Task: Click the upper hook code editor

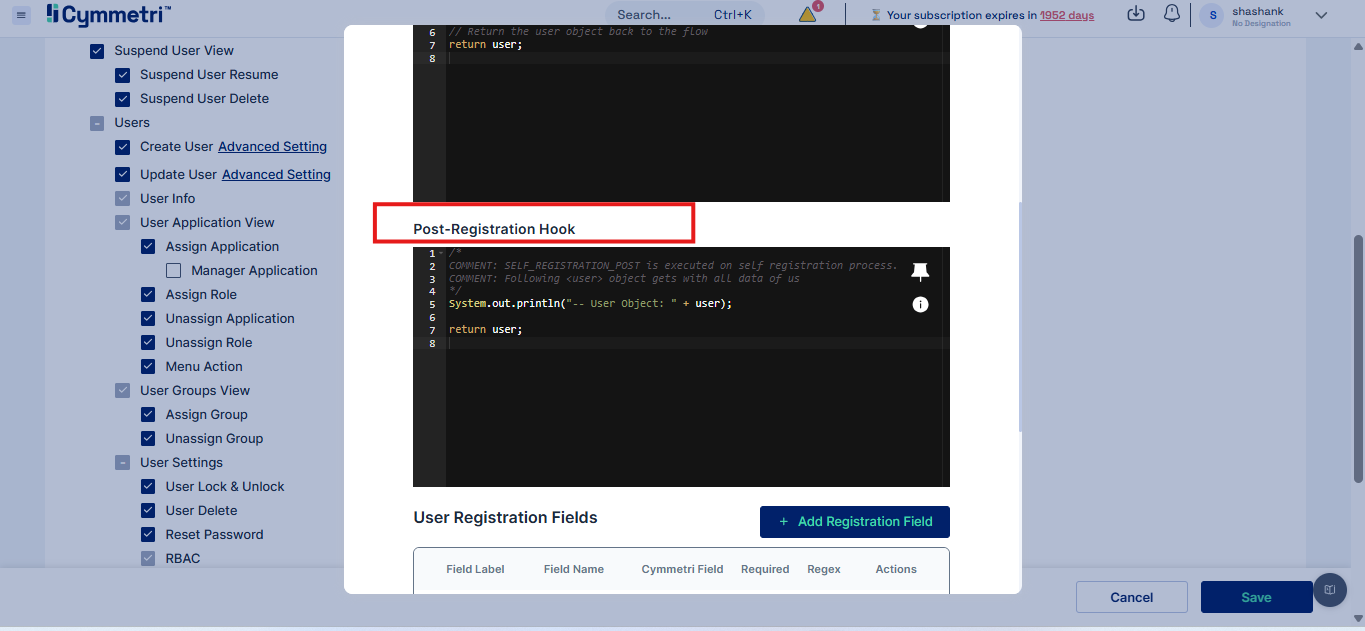Action: (x=681, y=113)
